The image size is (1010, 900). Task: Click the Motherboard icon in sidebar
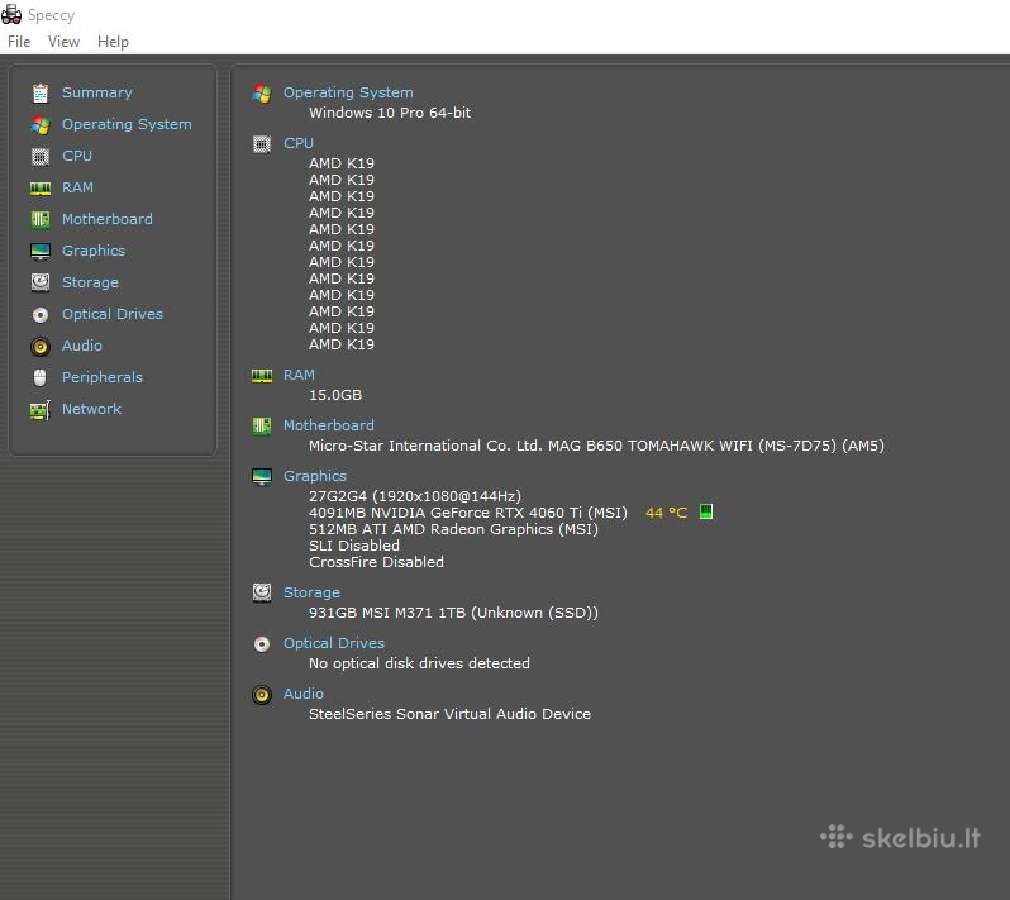[x=40, y=220]
